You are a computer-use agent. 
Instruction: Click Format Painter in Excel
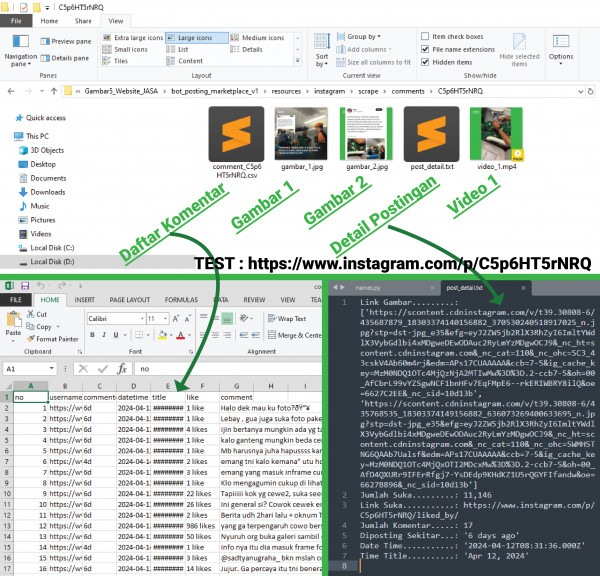pos(52,339)
